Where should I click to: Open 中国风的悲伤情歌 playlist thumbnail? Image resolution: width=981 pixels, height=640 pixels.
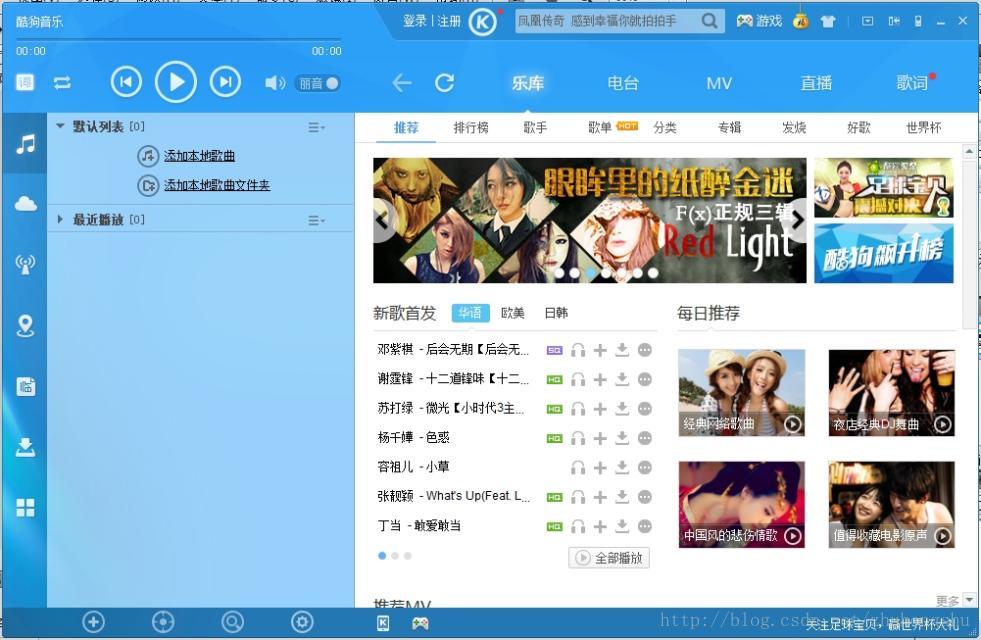(x=741, y=504)
